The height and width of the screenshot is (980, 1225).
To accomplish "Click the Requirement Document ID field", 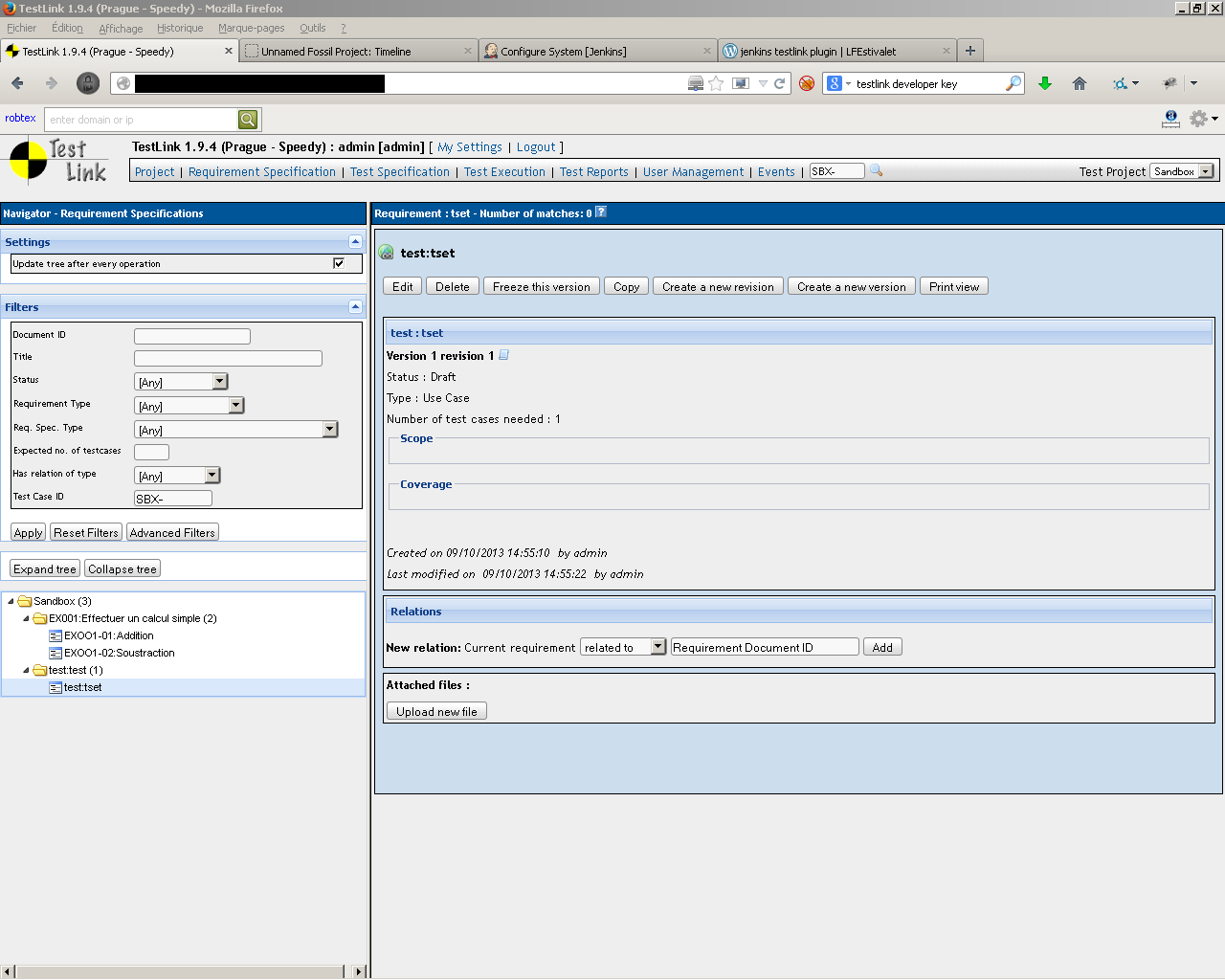I will pyautogui.click(x=765, y=647).
